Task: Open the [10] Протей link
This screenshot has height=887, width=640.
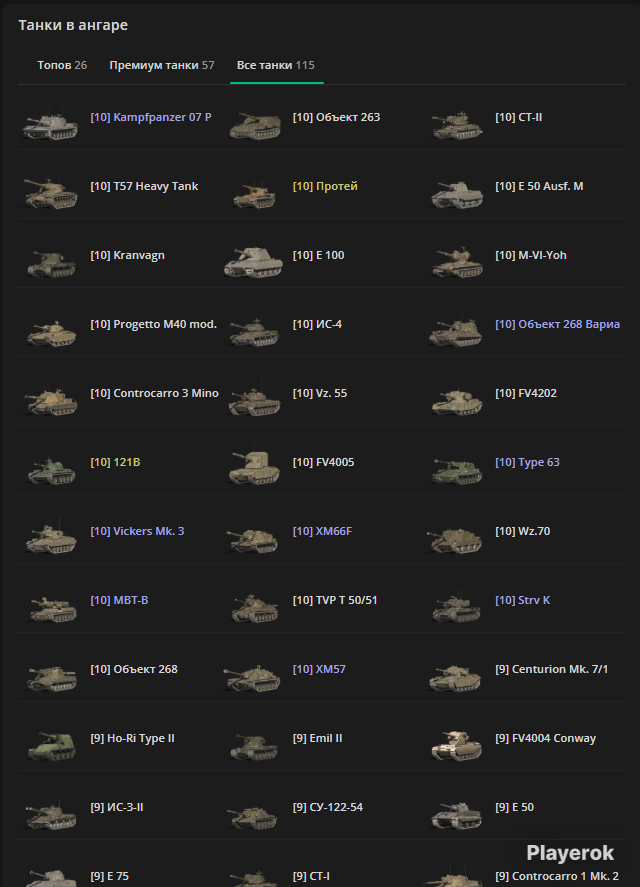Action: pyautogui.click(x=325, y=186)
